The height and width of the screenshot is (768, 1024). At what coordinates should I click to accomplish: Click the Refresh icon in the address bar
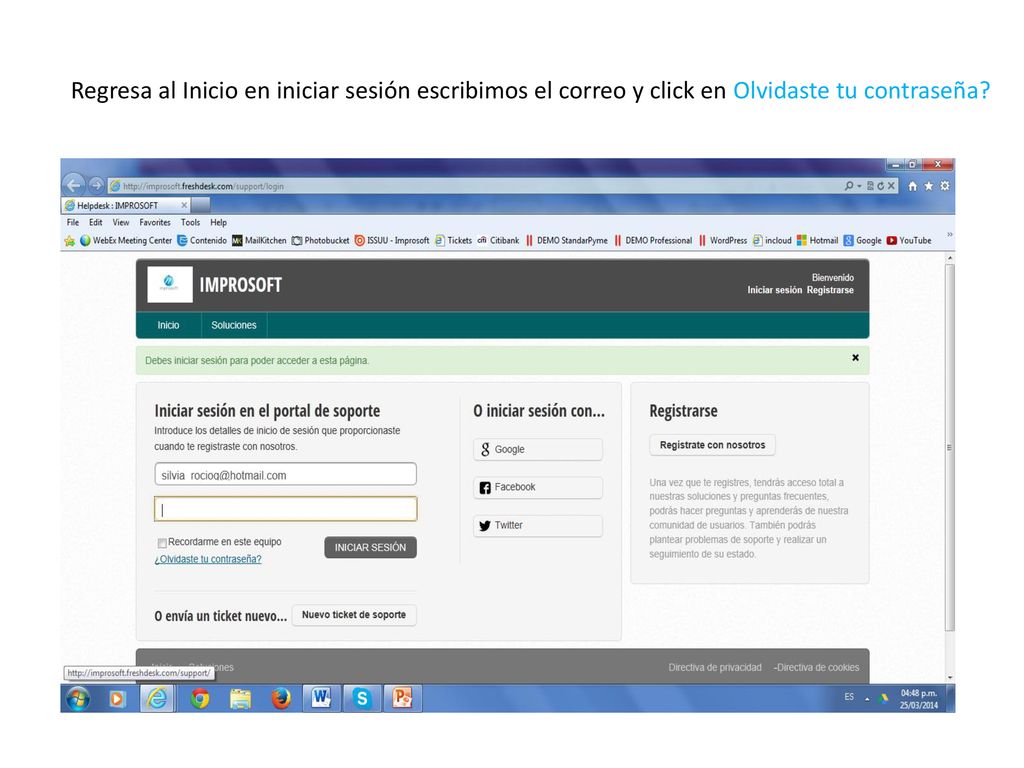pos(880,186)
